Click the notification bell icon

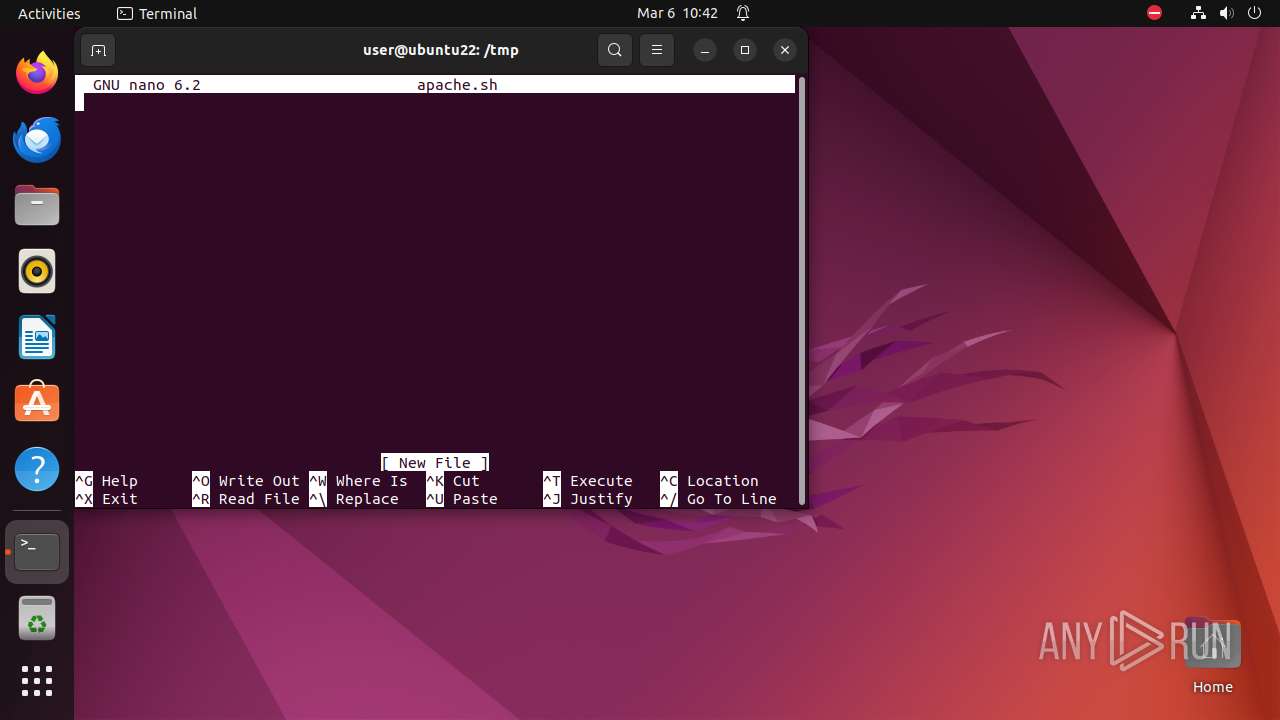point(743,13)
